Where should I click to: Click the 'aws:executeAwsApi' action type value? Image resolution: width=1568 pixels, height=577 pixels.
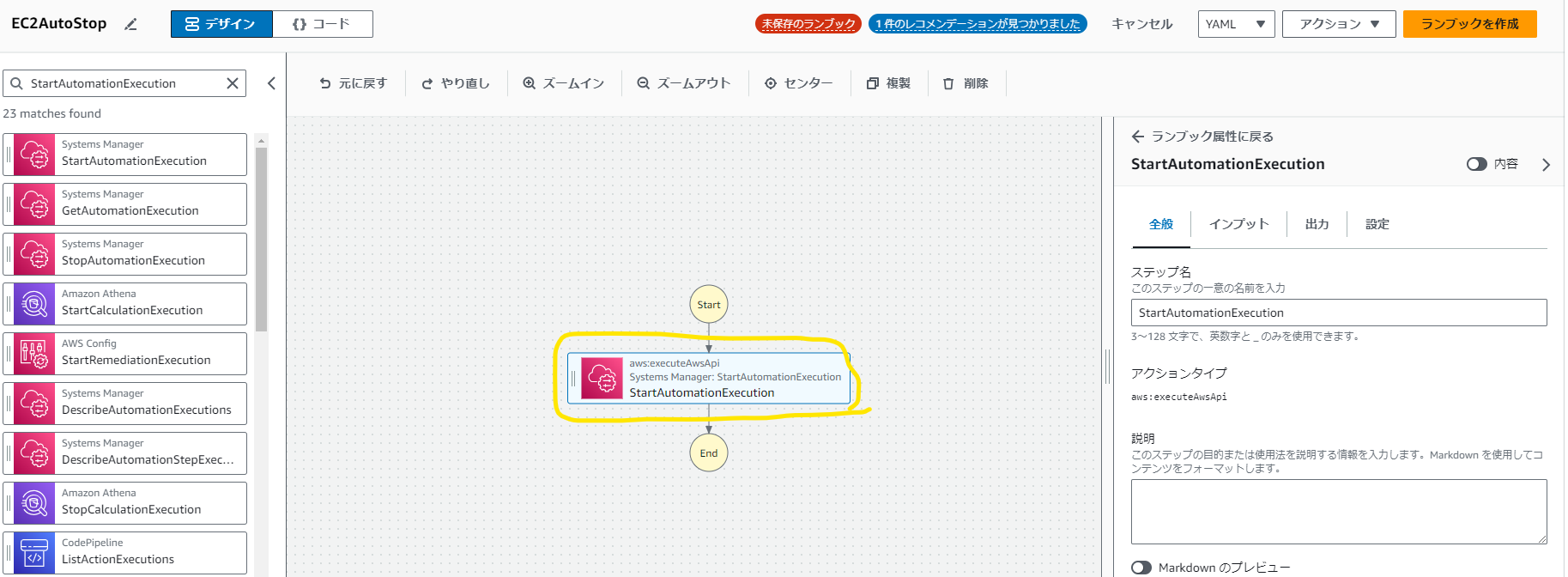tap(1178, 397)
